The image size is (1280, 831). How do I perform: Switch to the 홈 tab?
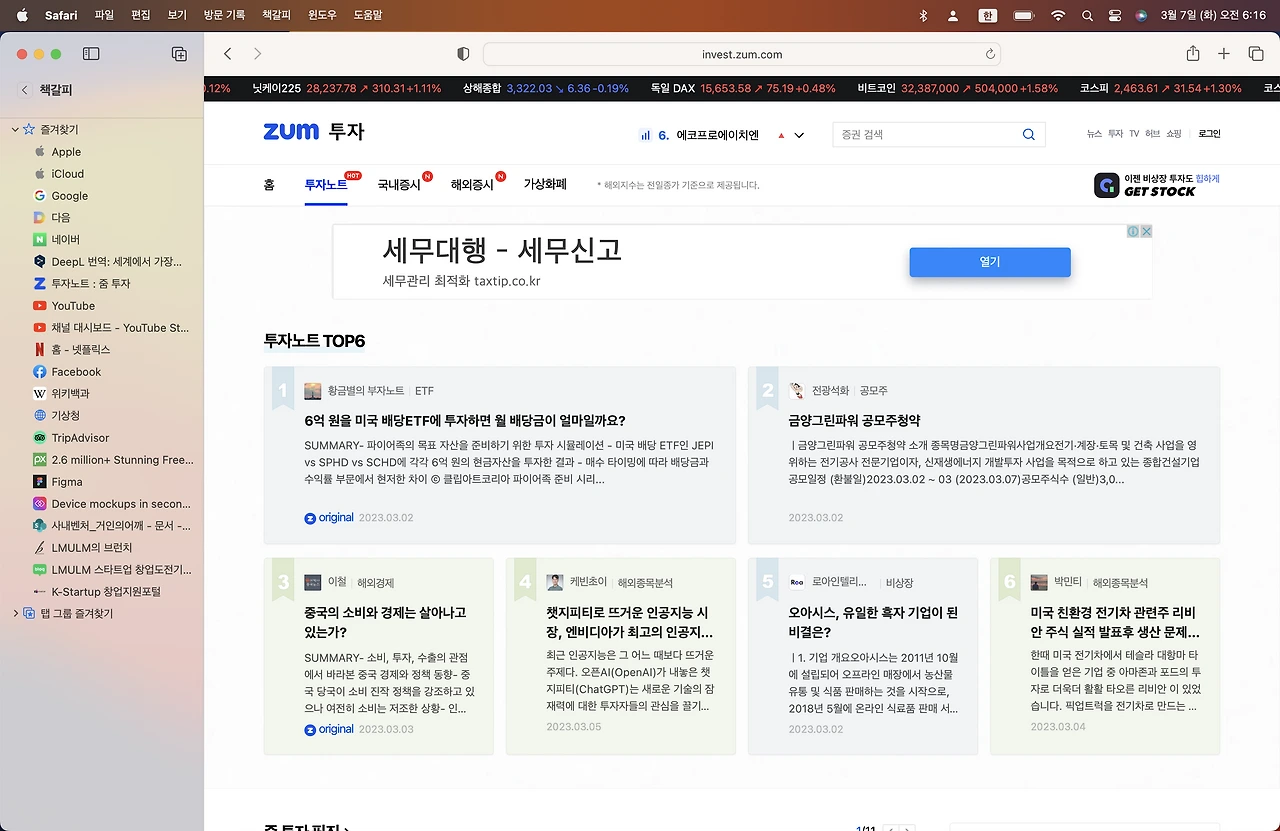point(269,185)
